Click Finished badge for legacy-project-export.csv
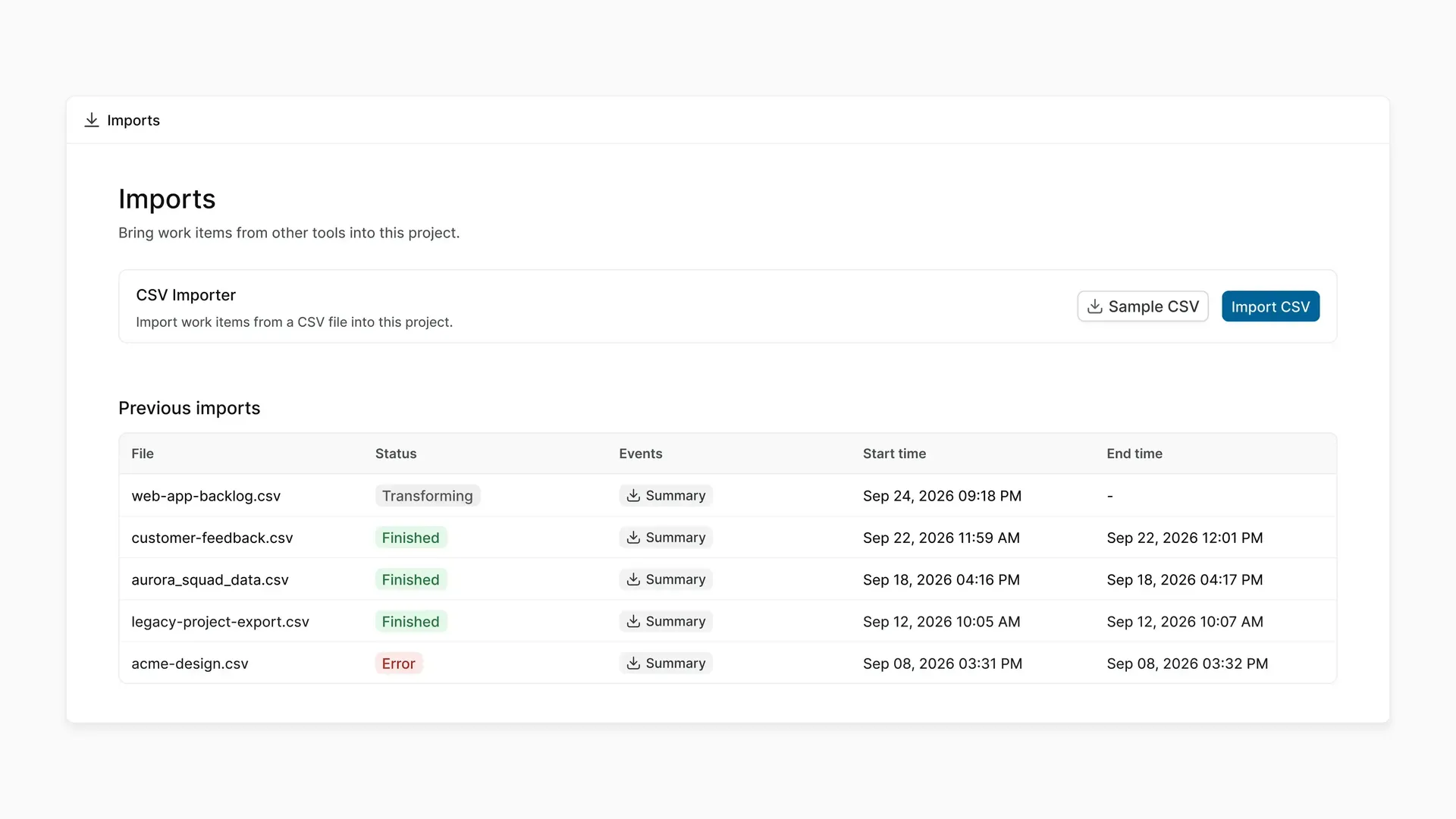The width and height of the screenshot is (1456, 819). click(411, 621)
